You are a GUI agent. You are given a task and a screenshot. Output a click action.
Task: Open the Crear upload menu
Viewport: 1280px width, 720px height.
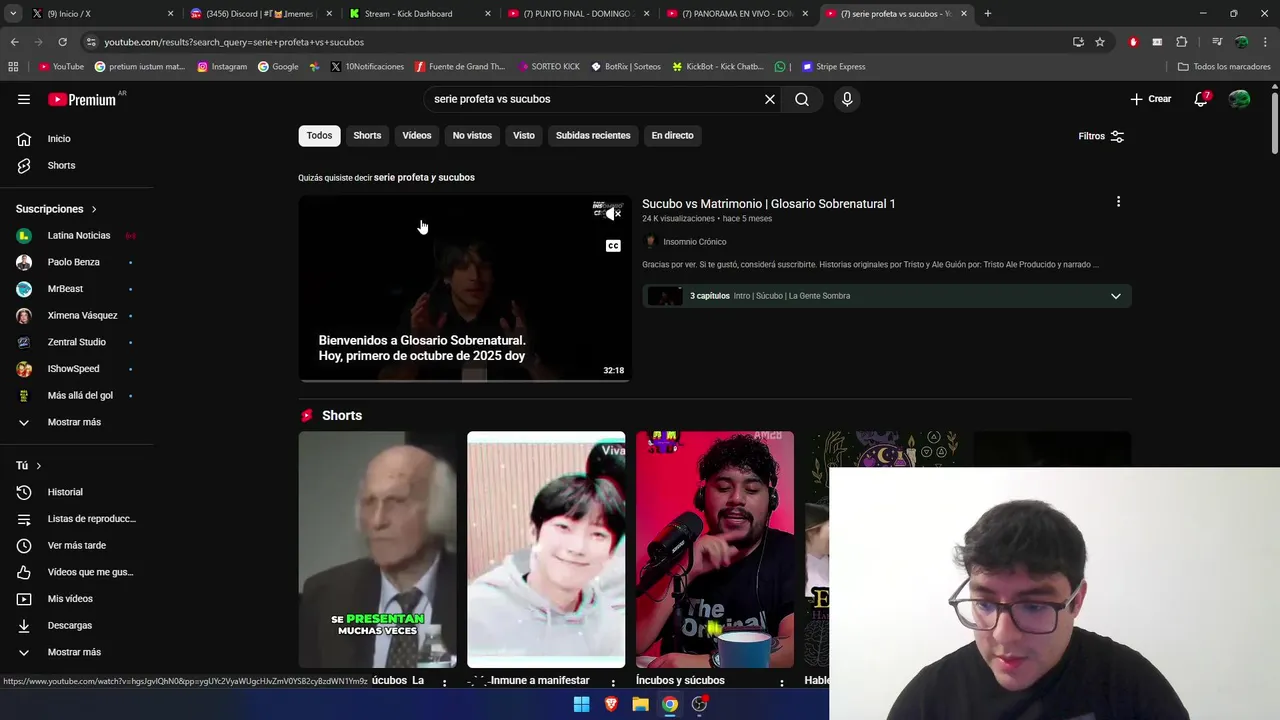(x=1150, y=99)
